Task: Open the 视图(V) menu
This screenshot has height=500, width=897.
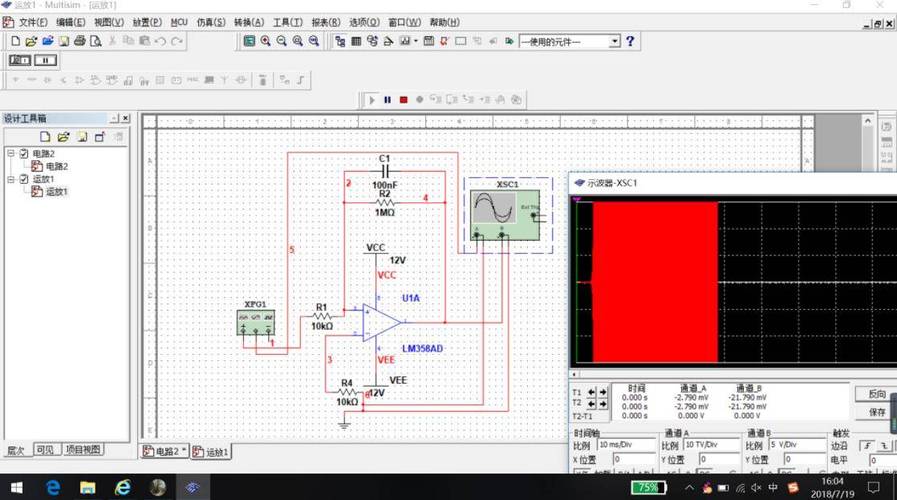Action: (x=109, y=22)
